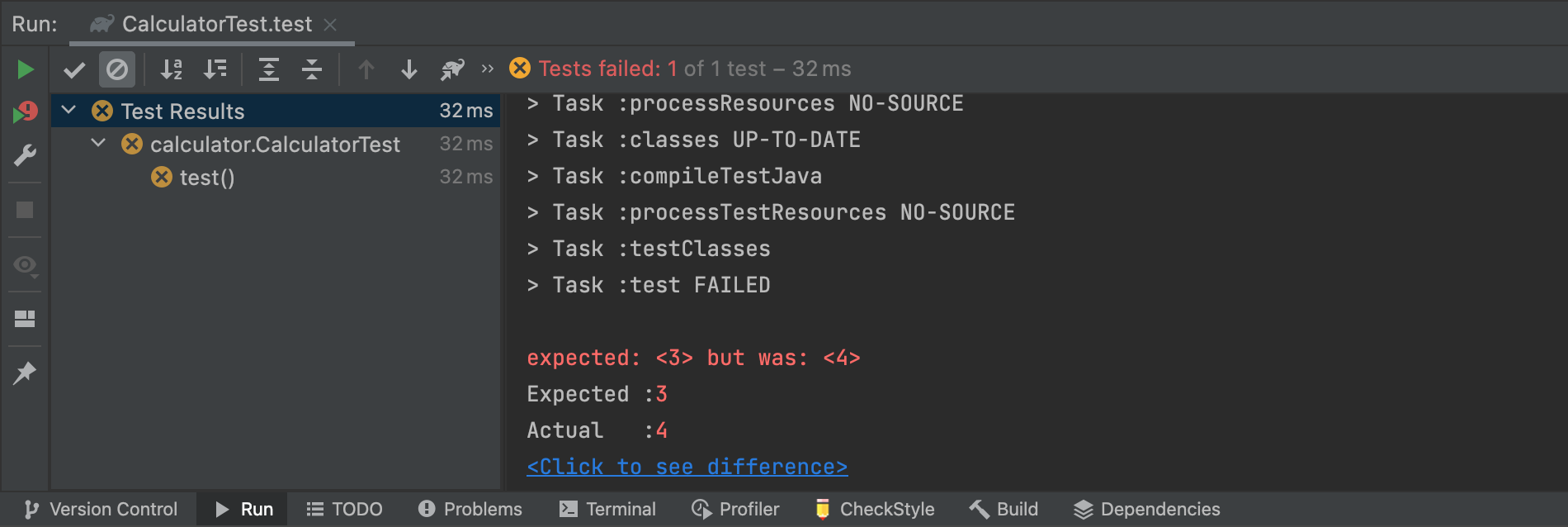Click the Stop process square icon
1568x527 pixels.
(x=25, y=210)
